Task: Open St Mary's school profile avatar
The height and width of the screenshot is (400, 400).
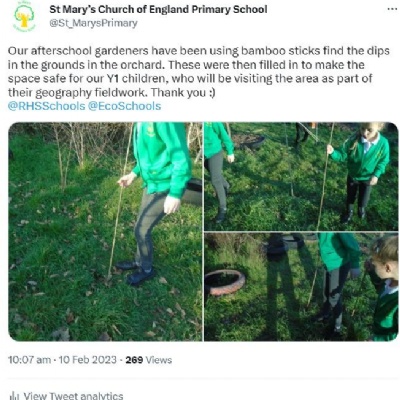Action: (x=24, y=17)
